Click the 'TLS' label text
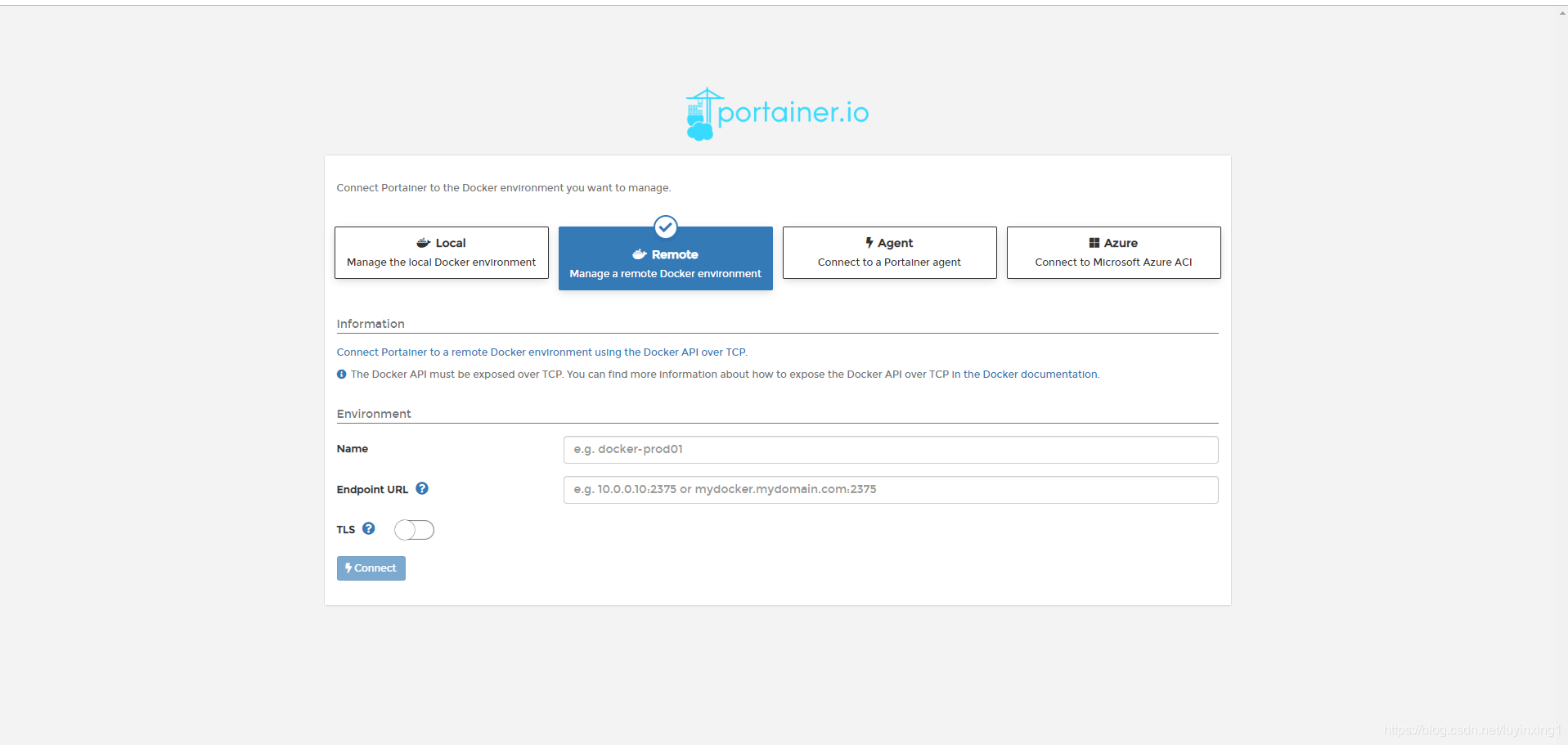1568x745 pixels. tap(346, 530)
